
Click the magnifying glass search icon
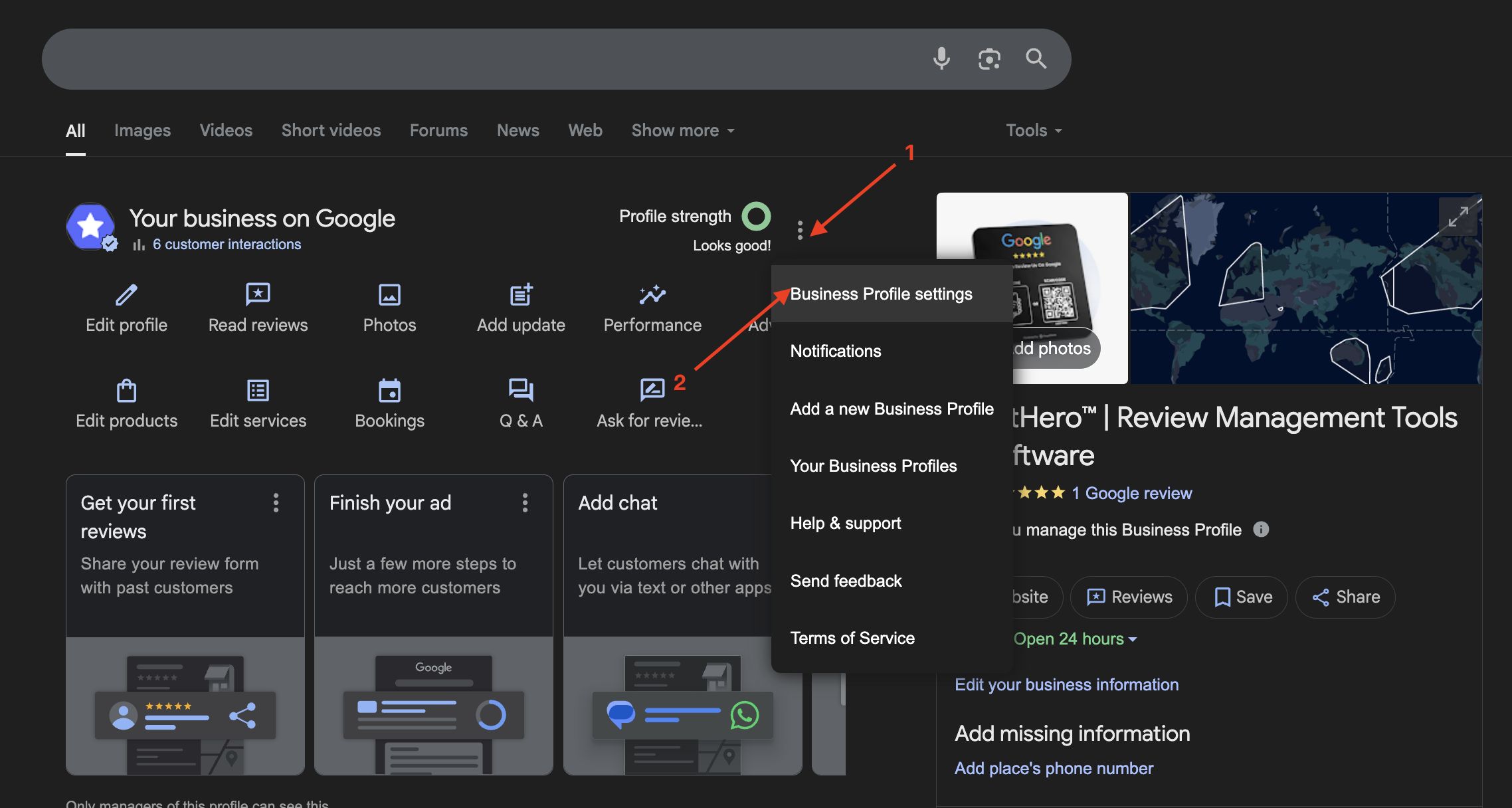[1036, 58]
